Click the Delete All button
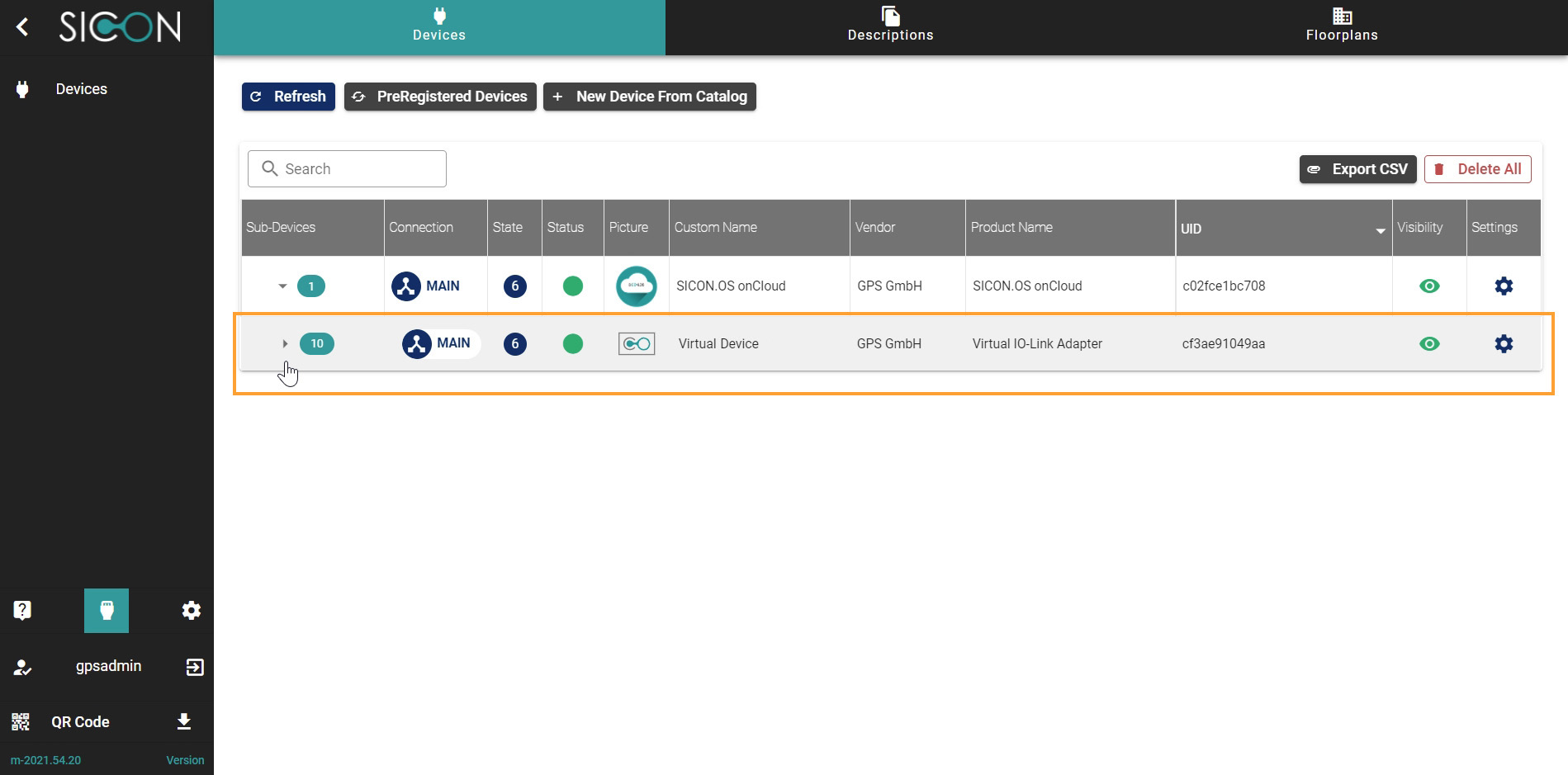This screenshot has height=775, width=1568. point(1477,169)
